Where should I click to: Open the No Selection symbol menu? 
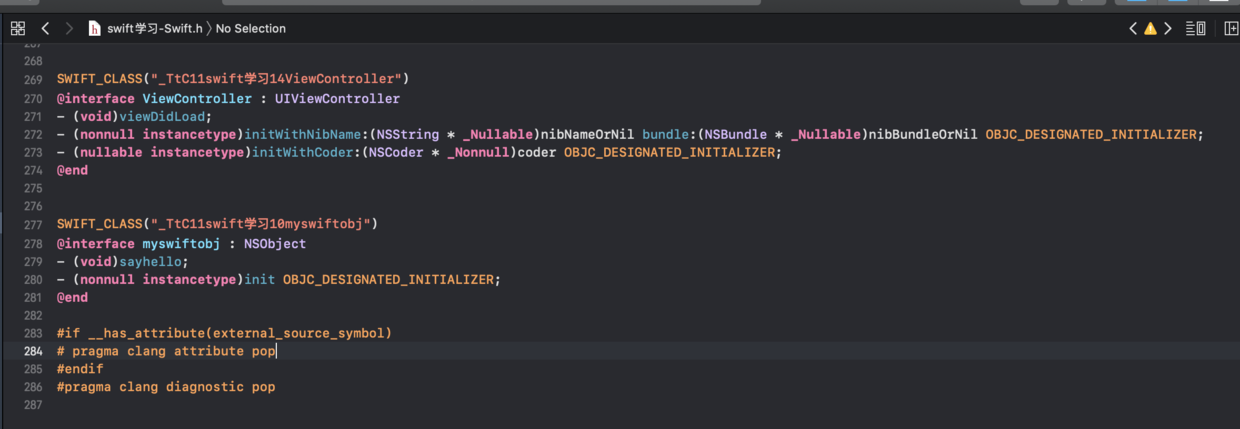251,28
